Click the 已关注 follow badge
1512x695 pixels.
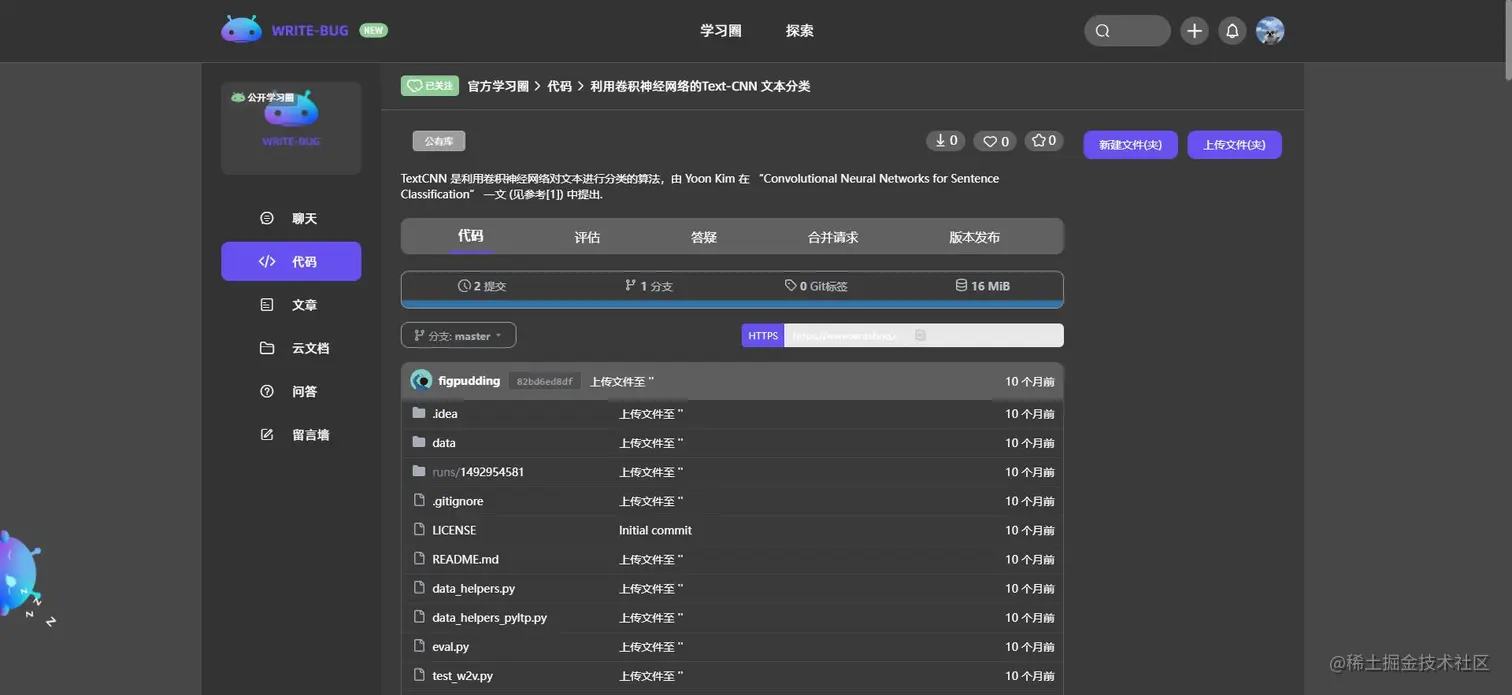[x=430, y=86]
